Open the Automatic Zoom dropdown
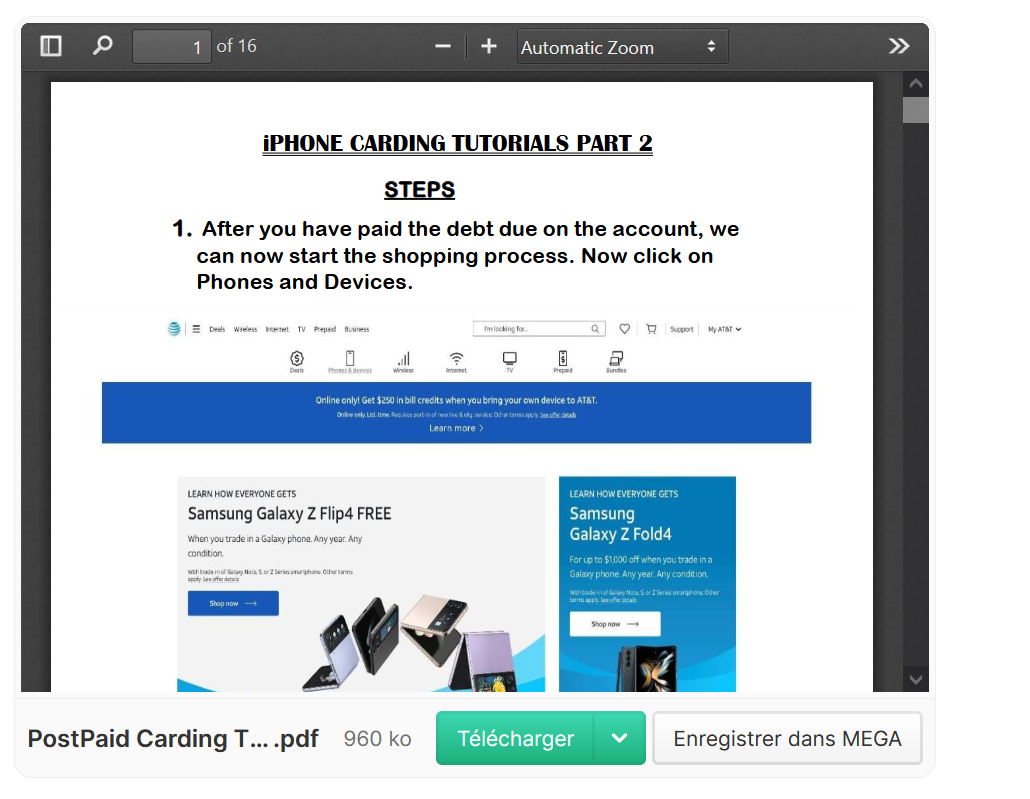 622,45
